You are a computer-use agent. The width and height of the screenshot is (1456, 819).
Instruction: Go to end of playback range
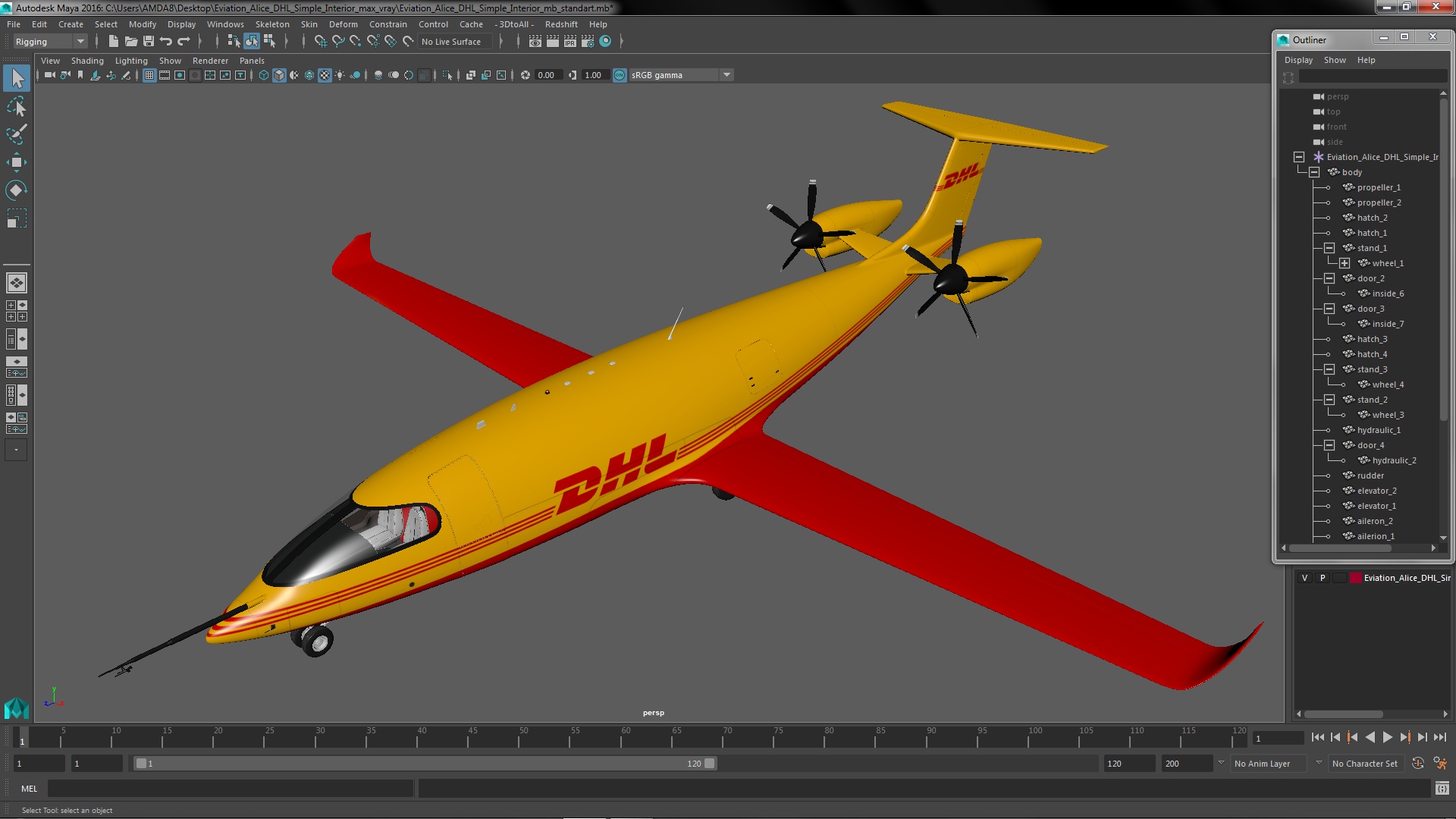click(x=1439, y=737)
